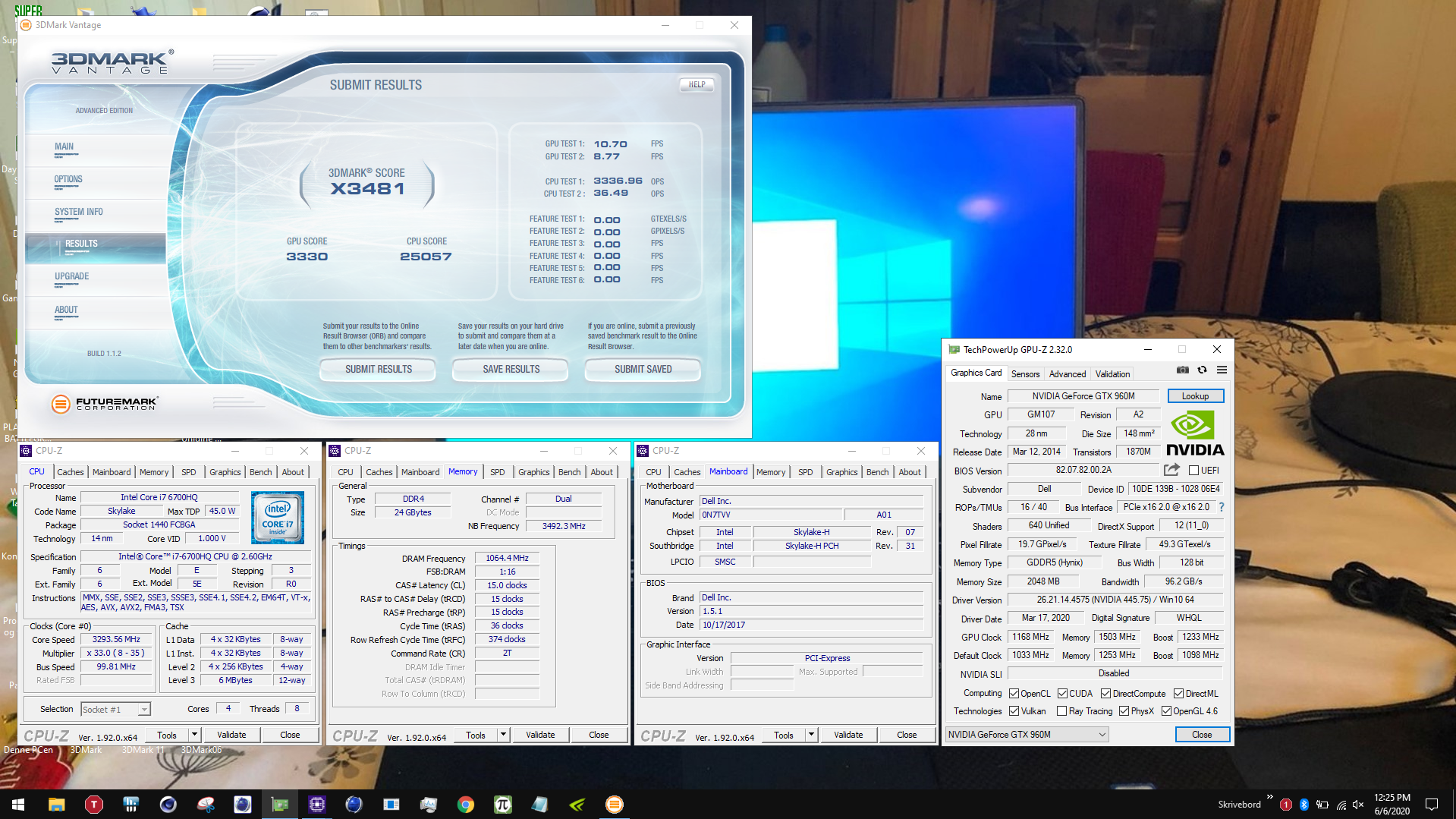The image size is (1456, 819).
Task: Click the X3481 3DMark score value
Action: 367,189
